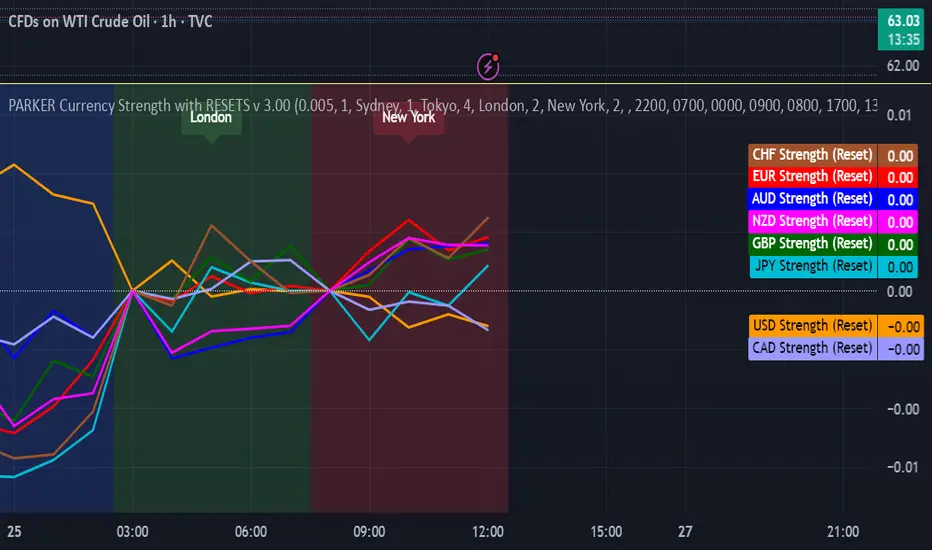Select the JPY Strength (Reset) label

pos(811,266)
